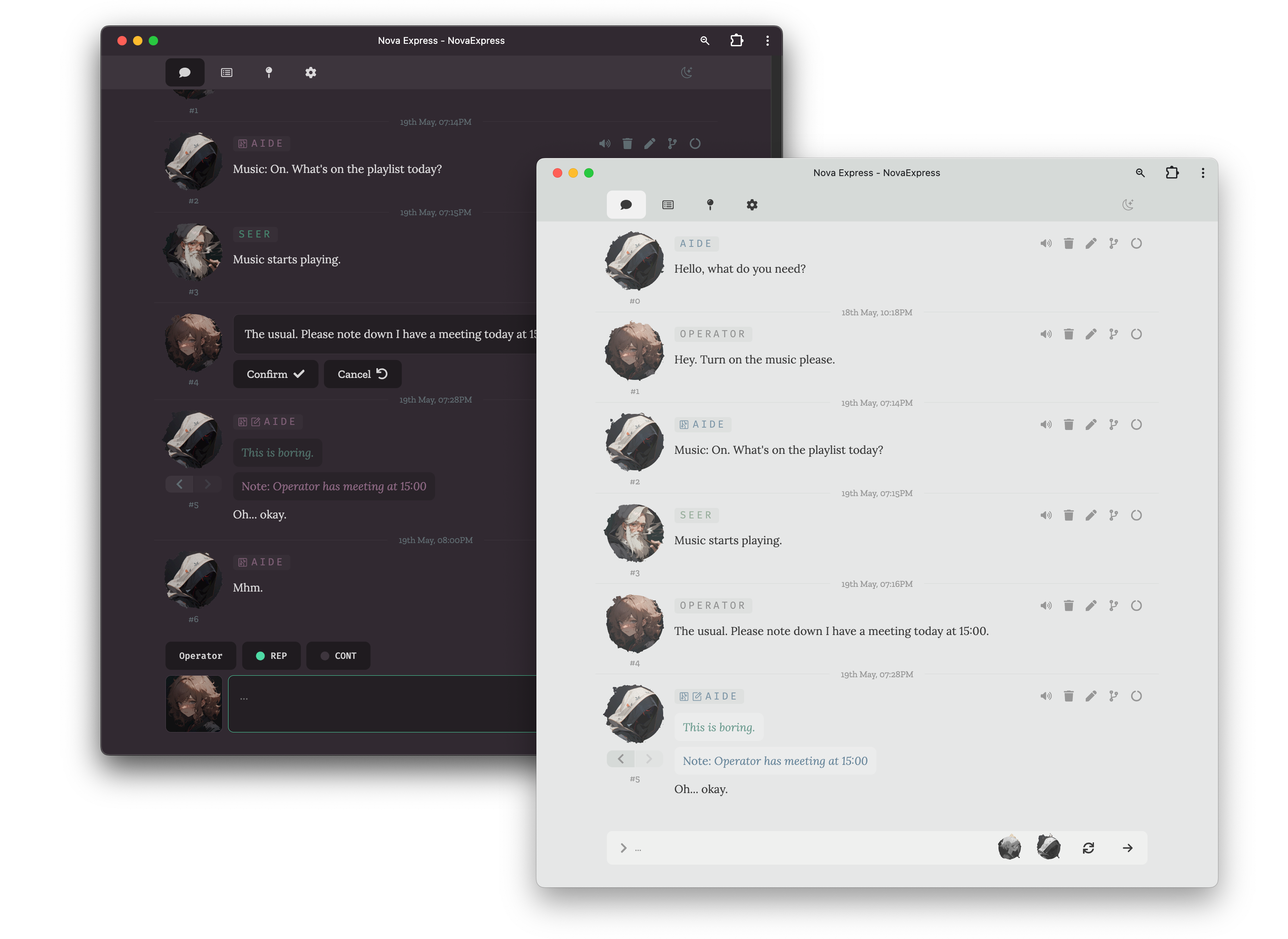The image size is (1288, 939).
Task: Cancel the message edit
Action: pyautogui.click(x=362, y=374)
